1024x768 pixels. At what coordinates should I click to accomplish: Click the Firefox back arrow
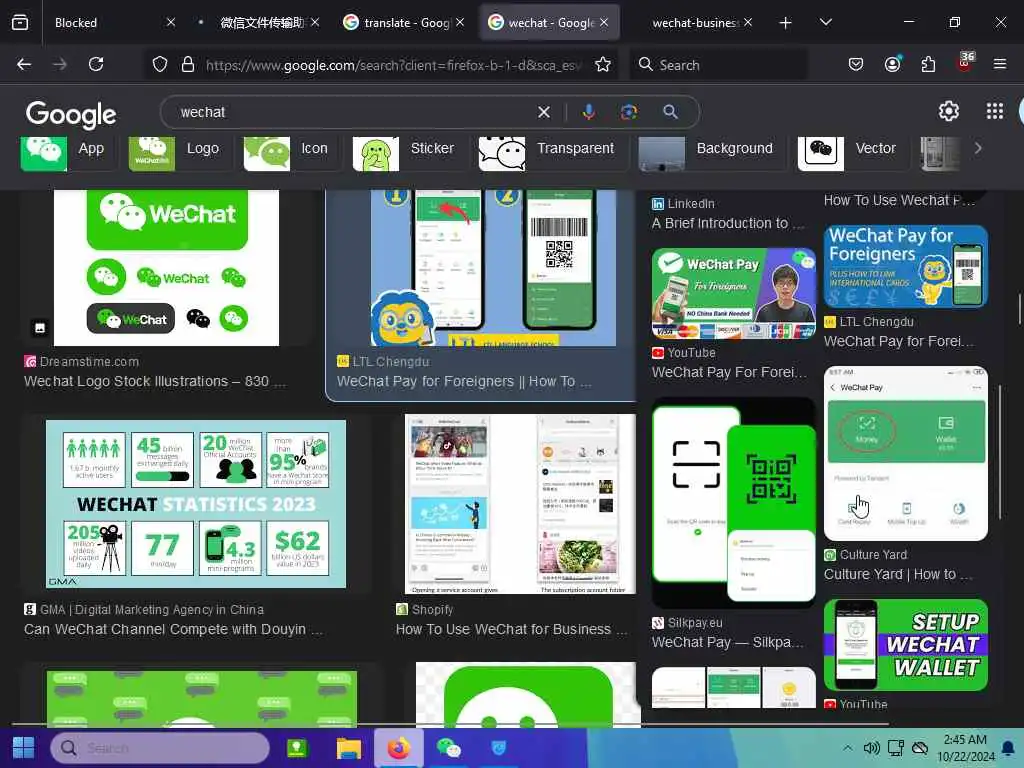tap(24, 64)
